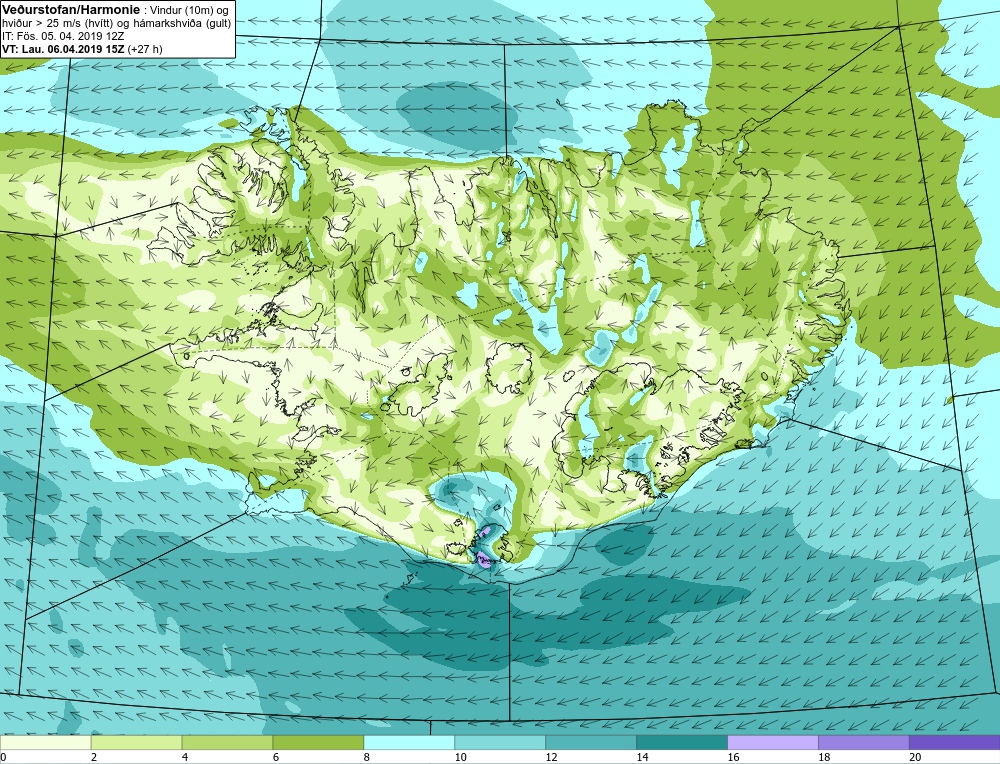This screenshot has height=764, width=1000.
Task: Click the "20" label on the wind scale
Action: [915, 757]
